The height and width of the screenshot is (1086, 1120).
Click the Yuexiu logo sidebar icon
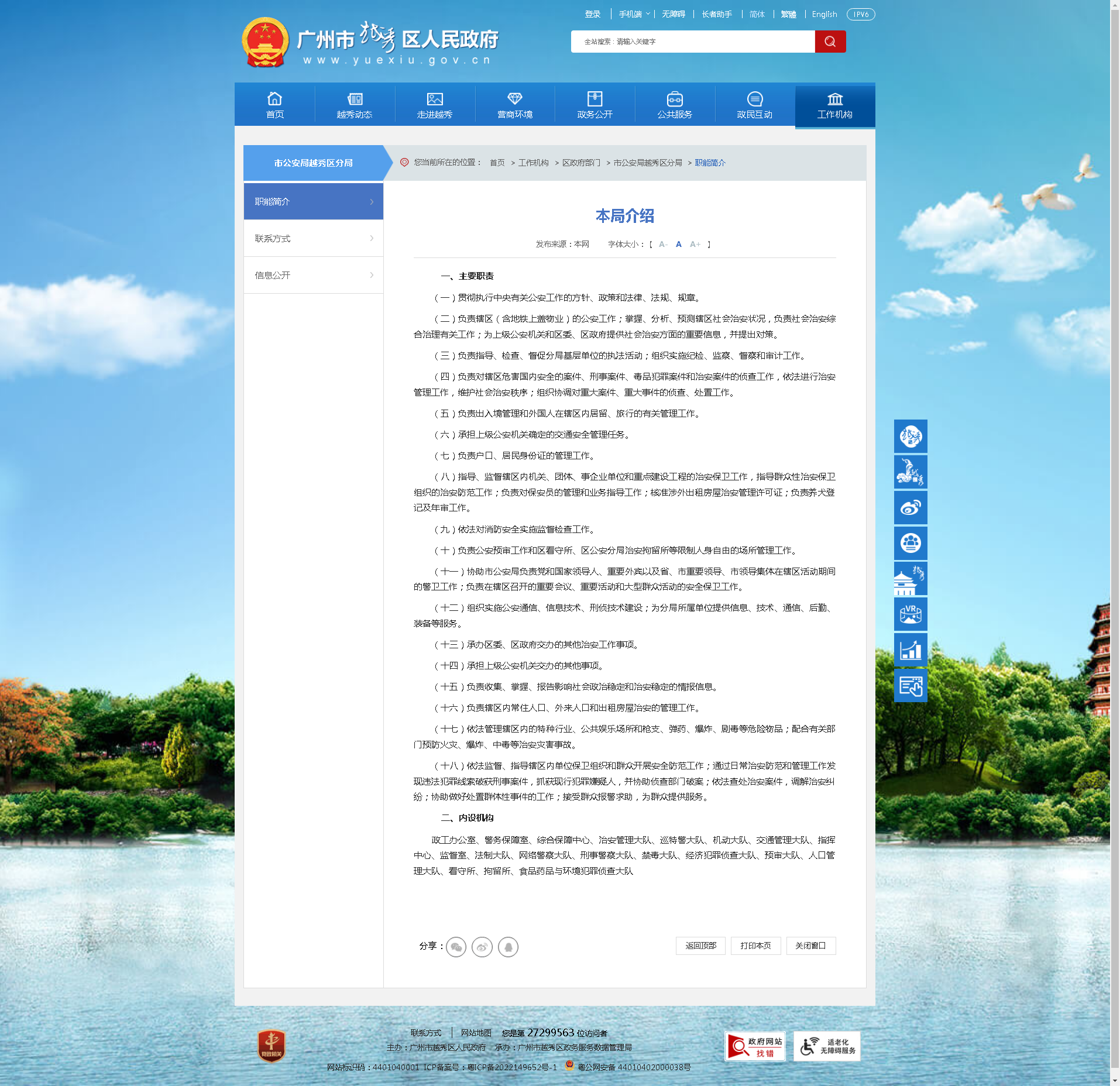(911, 436)
